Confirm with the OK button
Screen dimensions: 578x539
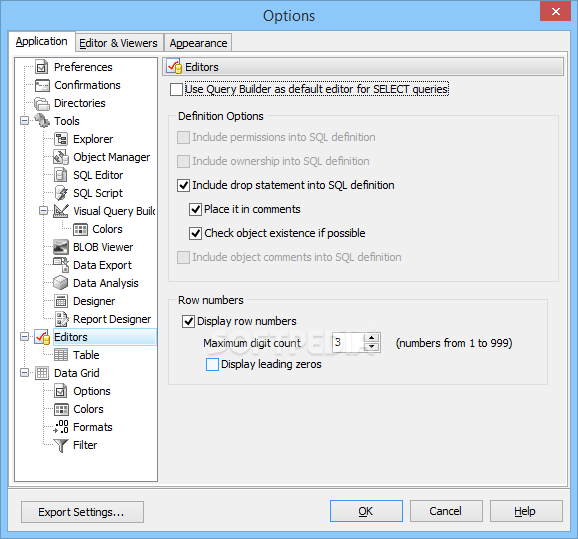coord(366,511)
